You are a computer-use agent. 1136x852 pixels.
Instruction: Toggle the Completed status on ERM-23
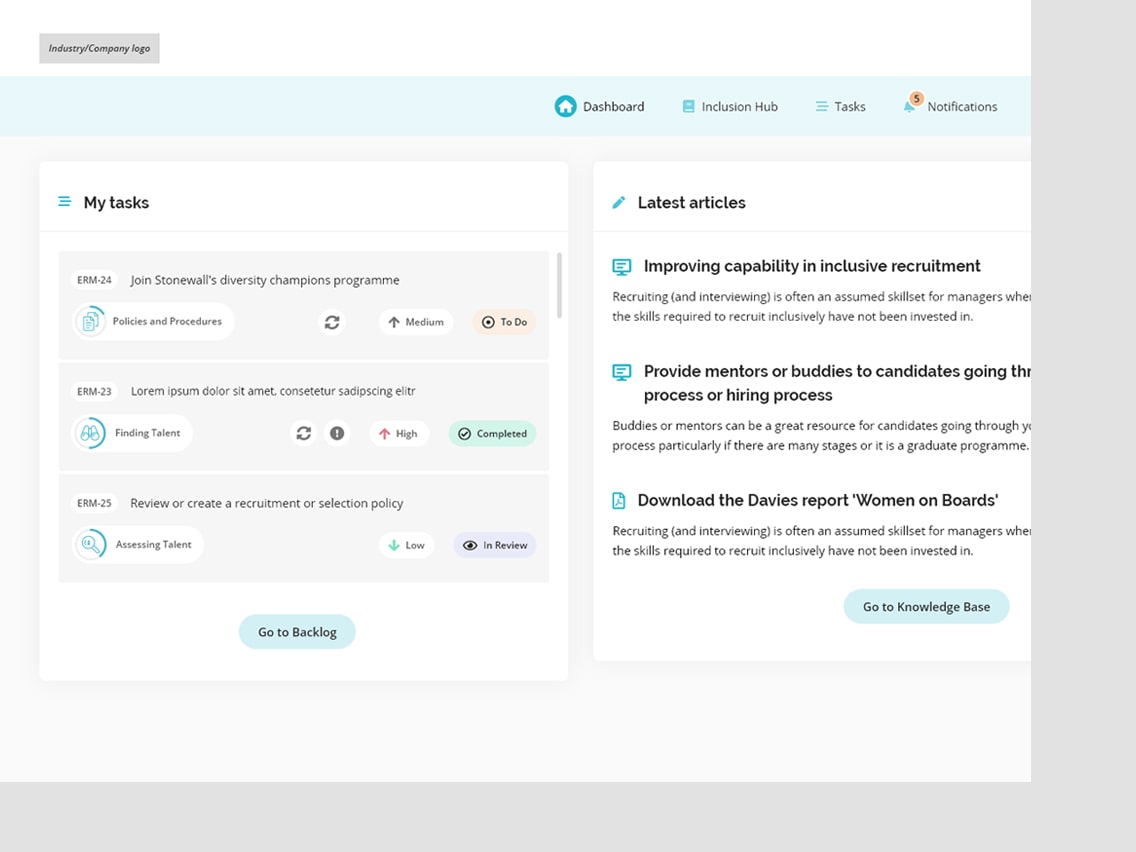492,433
